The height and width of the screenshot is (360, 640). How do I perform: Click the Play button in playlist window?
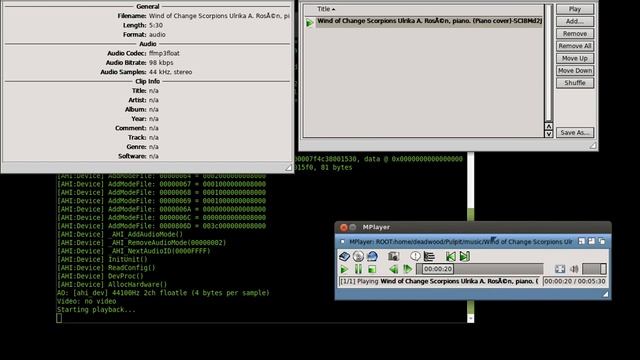click(575, 9)
